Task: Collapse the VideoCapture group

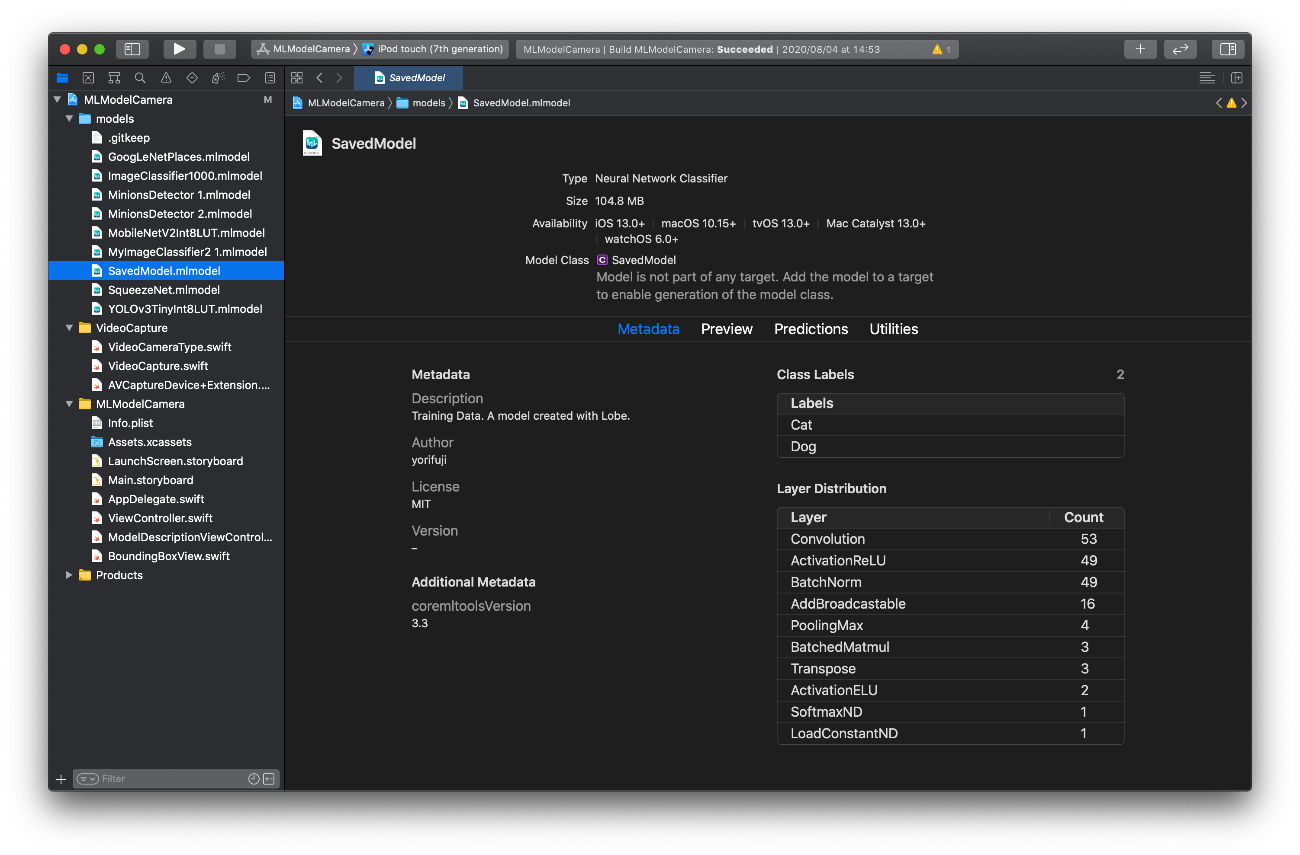Action: (x=69, y=328)
